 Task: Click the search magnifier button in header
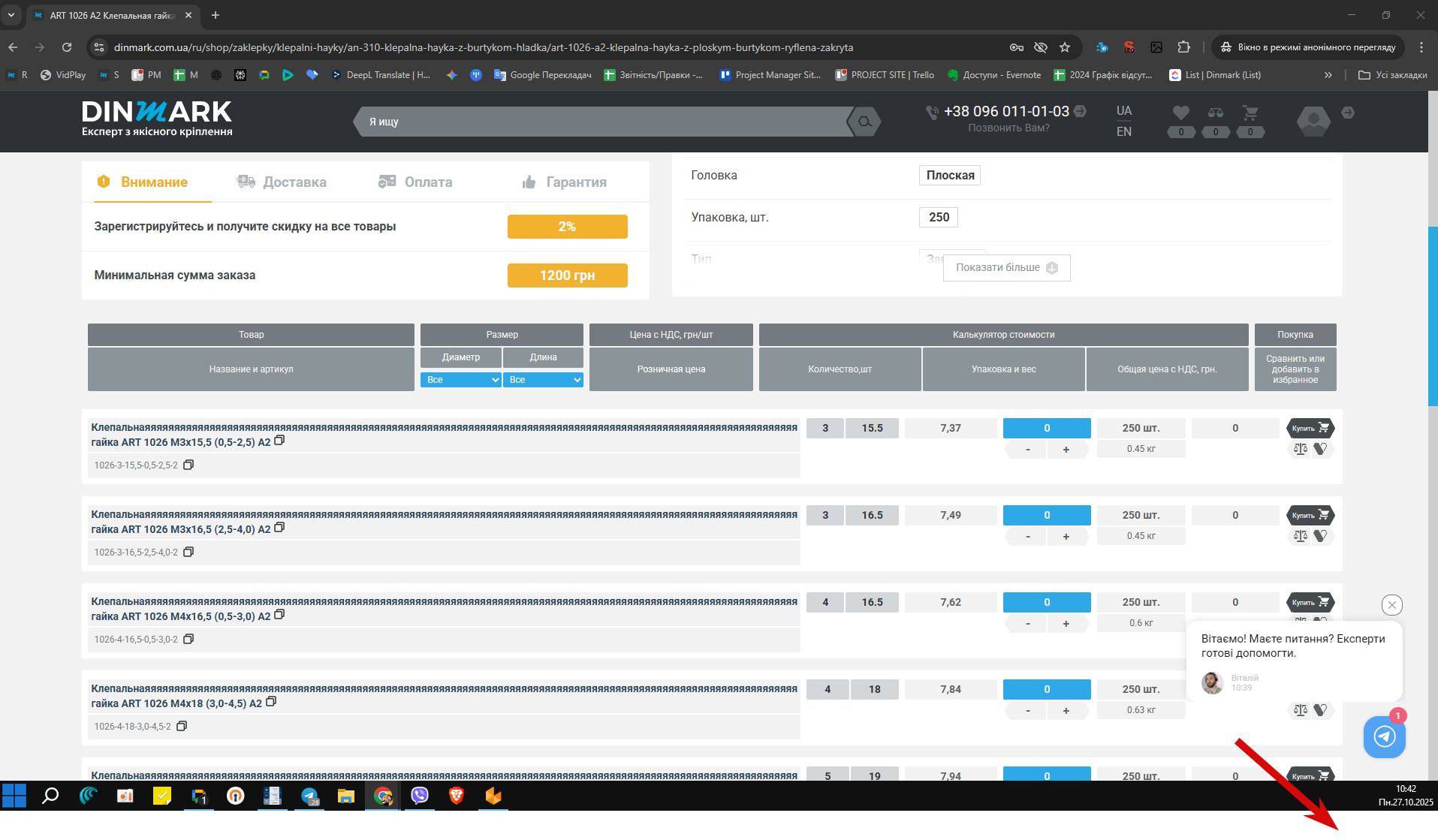864,122
